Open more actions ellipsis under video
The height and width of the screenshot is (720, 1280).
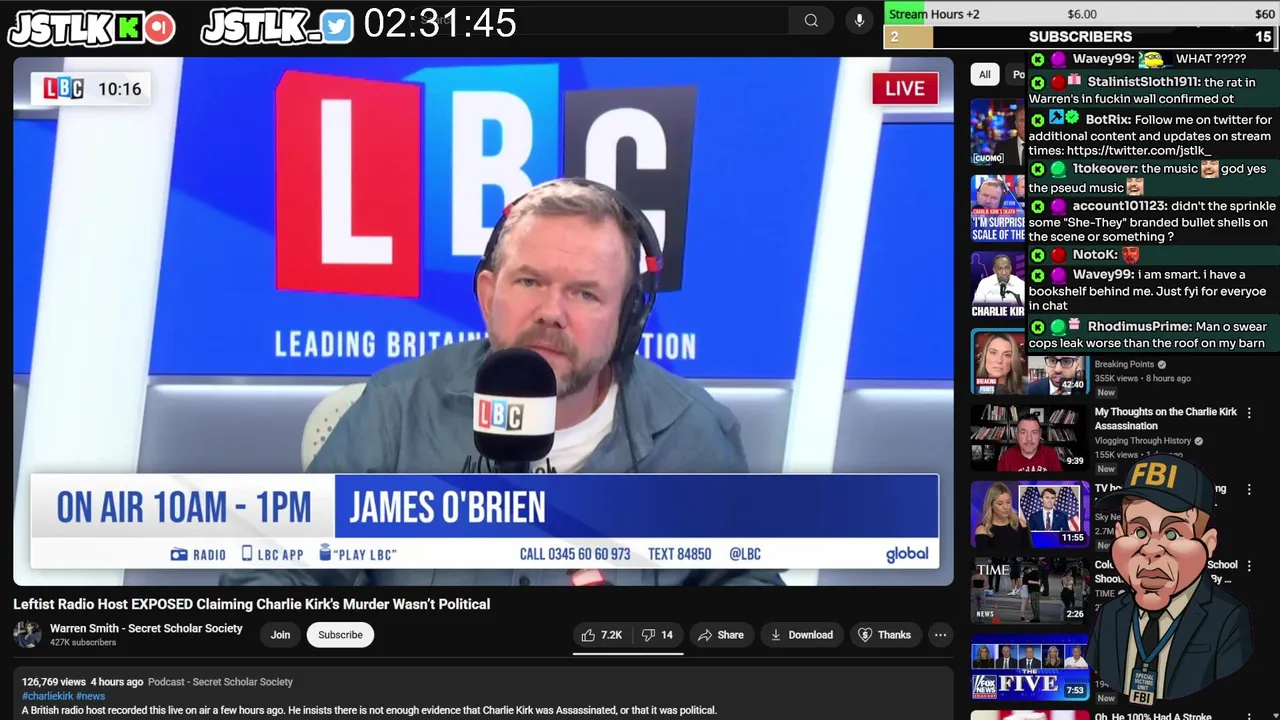pyautogui.click(x=940, y=635)
